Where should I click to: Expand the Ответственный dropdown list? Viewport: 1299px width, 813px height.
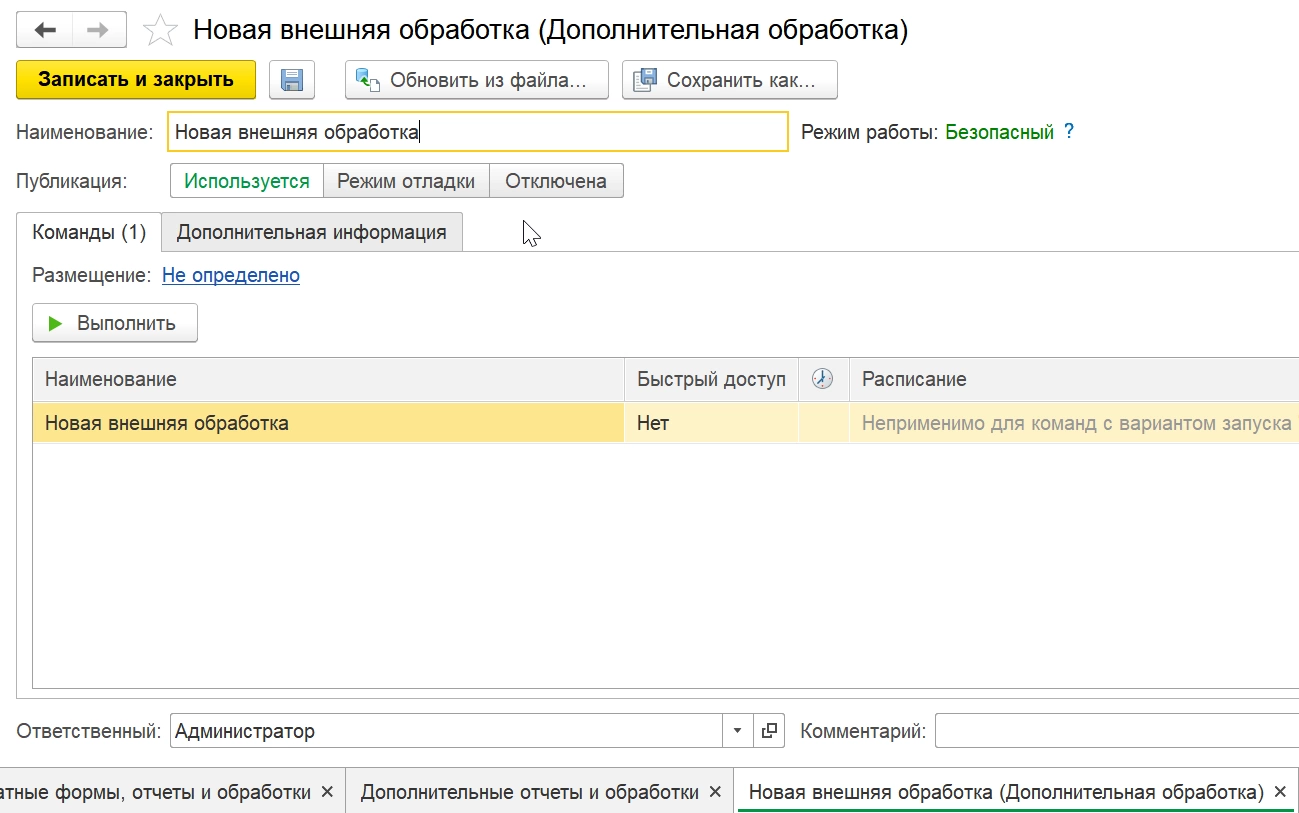[738, 731]
